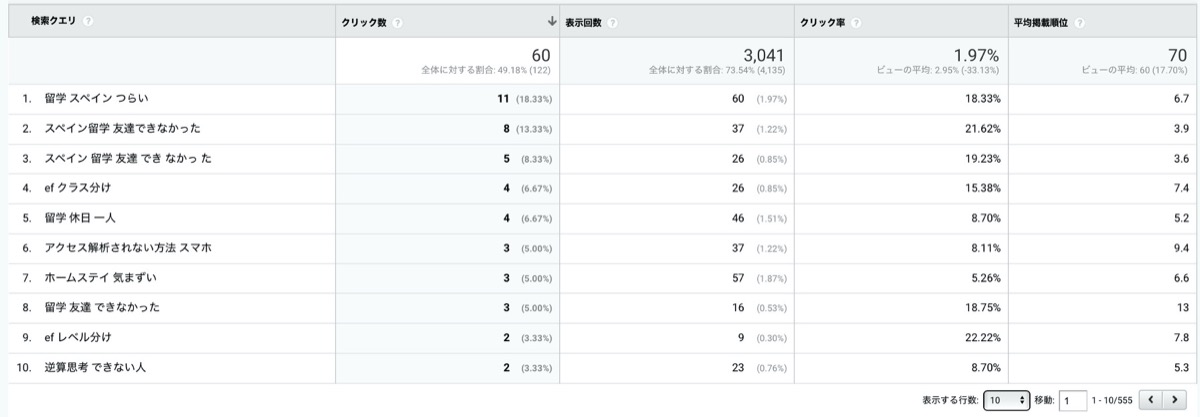Click average position 3.6 cell
This screenshot has height=417, width=1200.
1181,158
